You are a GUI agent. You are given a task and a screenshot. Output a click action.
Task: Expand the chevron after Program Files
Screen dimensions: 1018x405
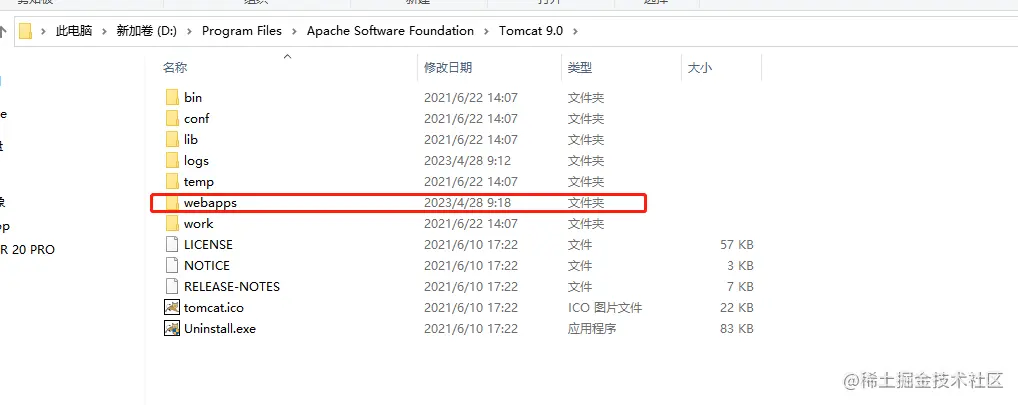tap(294, 31)
